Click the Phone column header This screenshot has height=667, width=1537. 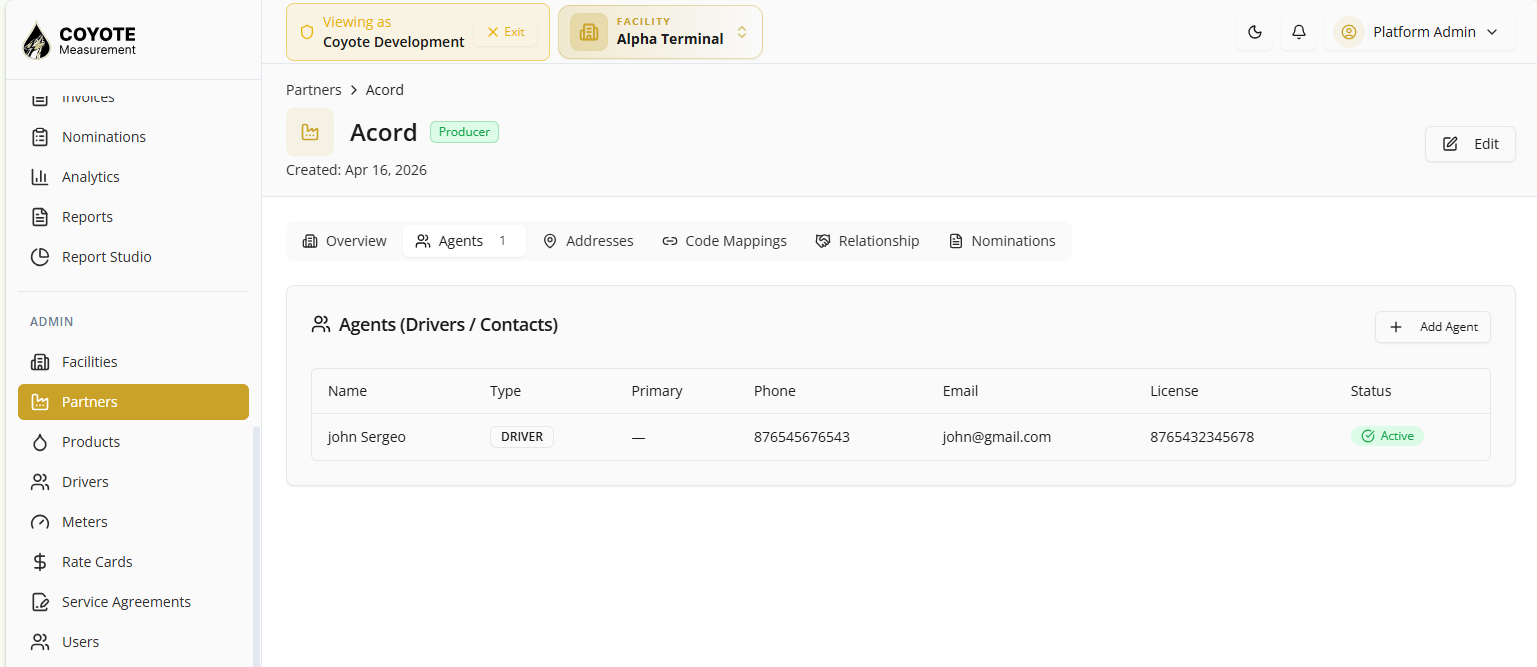[x=775, y=391]
